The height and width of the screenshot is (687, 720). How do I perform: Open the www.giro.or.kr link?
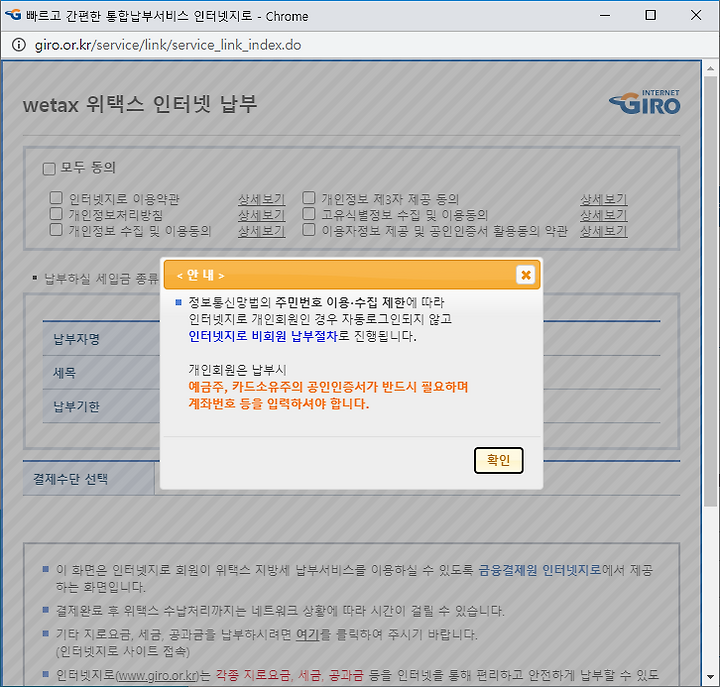(157, 675)
